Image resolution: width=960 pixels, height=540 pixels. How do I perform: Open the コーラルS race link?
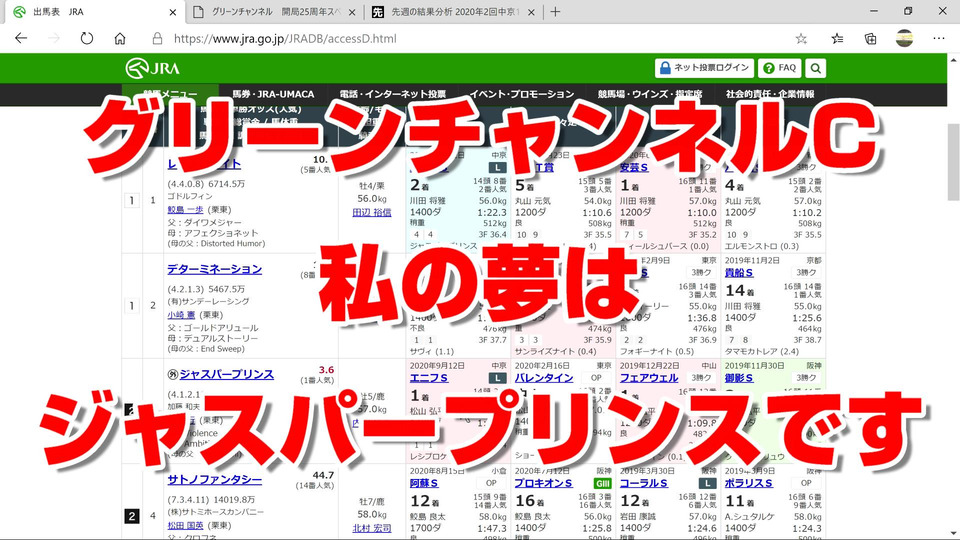pos(644,483)
